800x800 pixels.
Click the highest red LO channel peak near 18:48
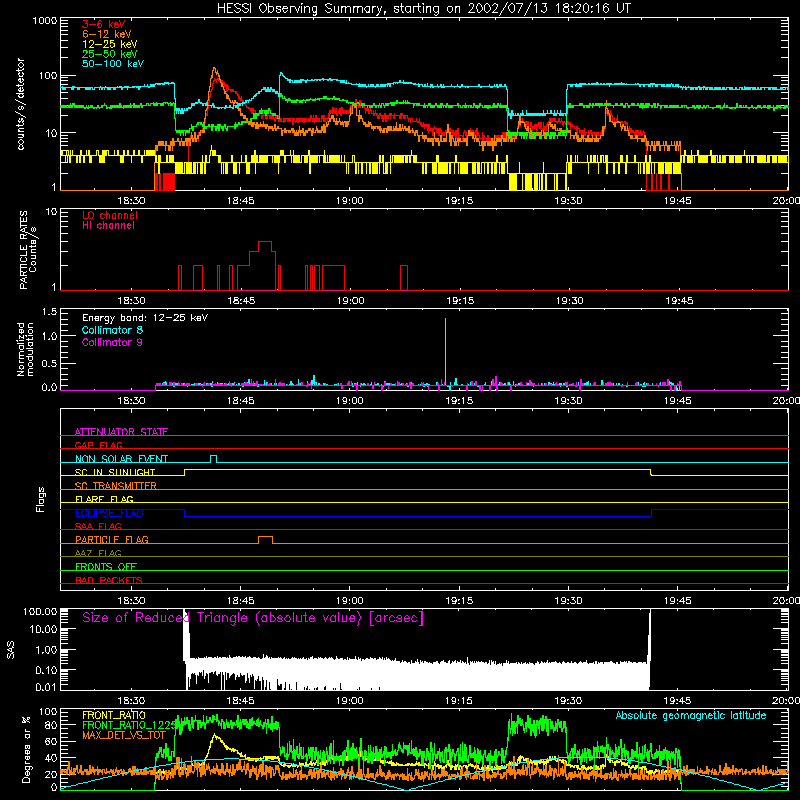pyautogui.click(x=265, y=242)
